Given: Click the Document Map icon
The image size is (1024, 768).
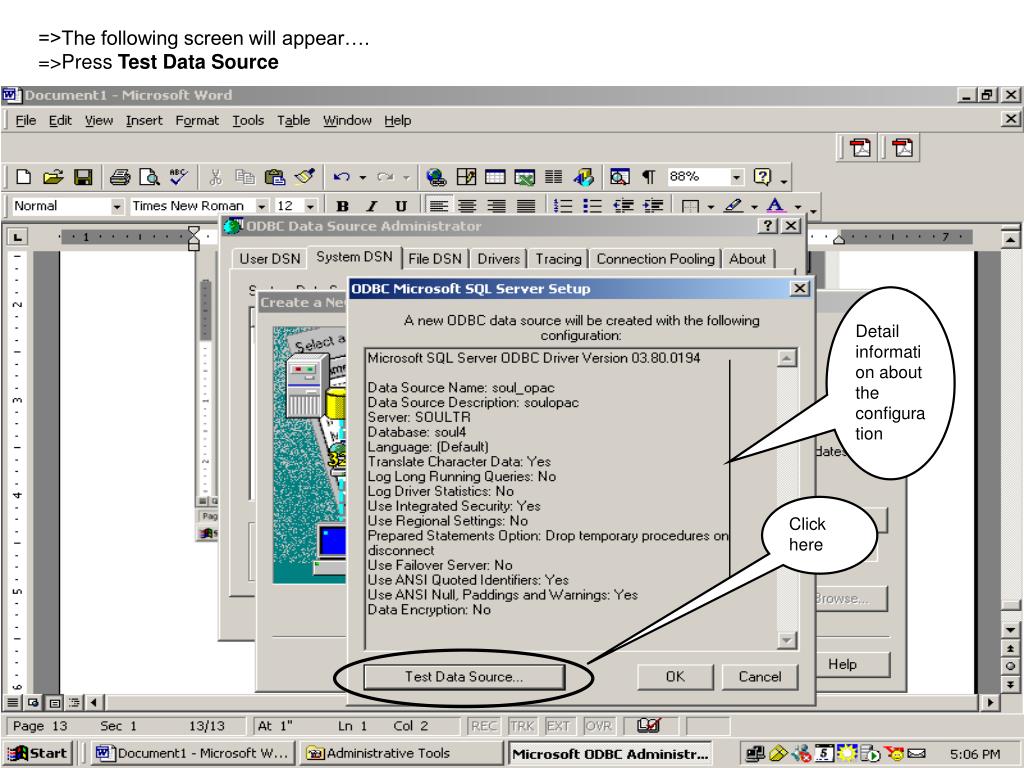Looking at the screenshot, I should tap(620, 177).
